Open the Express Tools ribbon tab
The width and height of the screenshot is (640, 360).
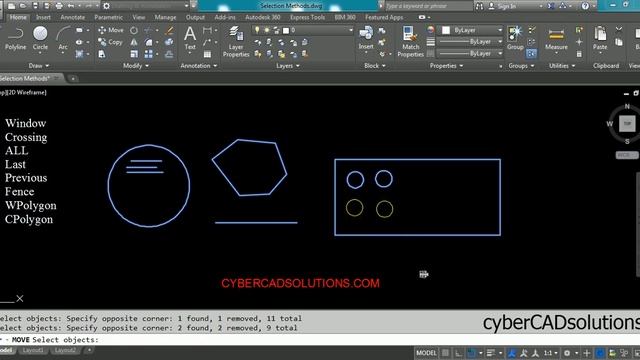tap(307, 17)
